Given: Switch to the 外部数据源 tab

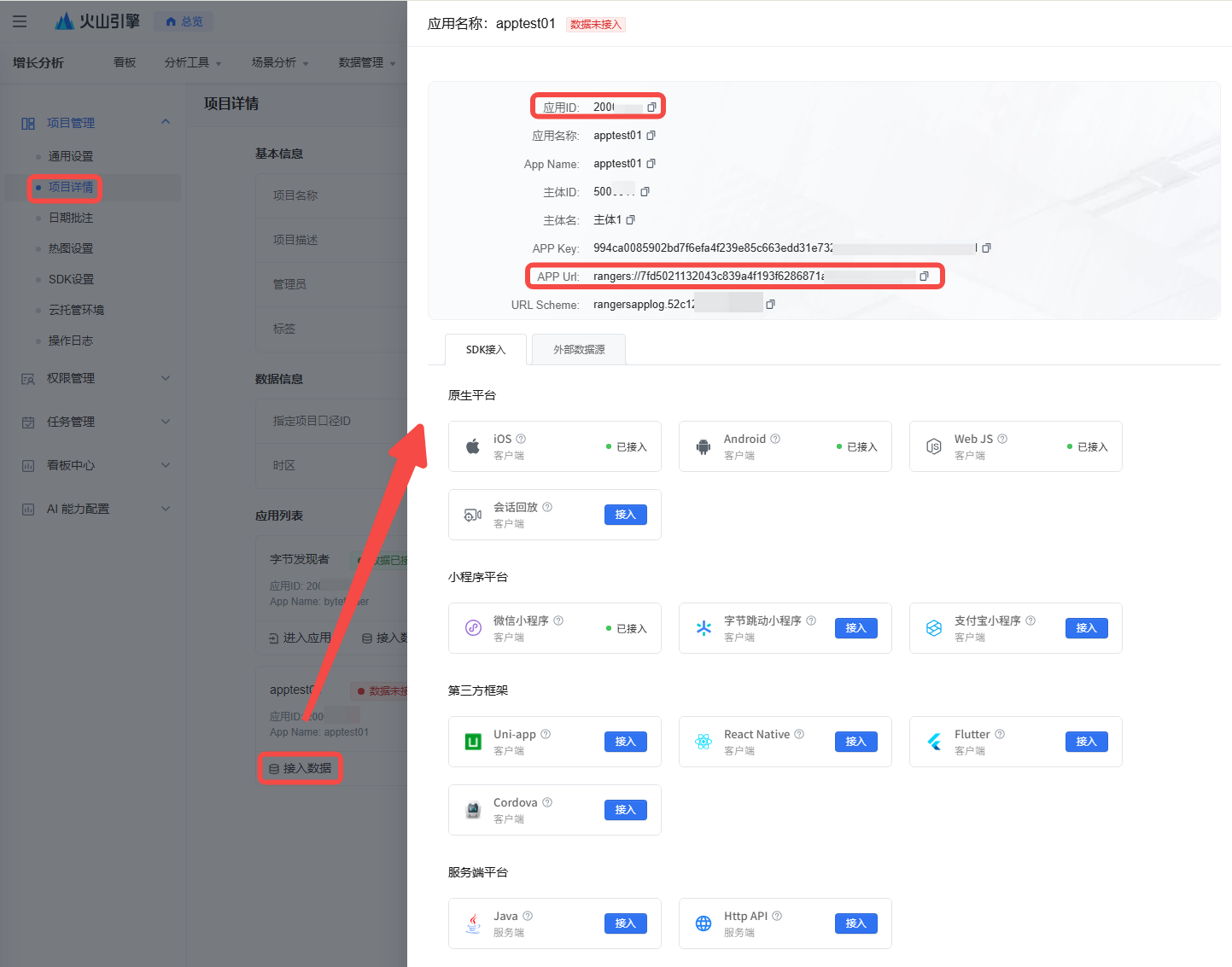Looking at the screenshot, I should click(x=579, y=350).
